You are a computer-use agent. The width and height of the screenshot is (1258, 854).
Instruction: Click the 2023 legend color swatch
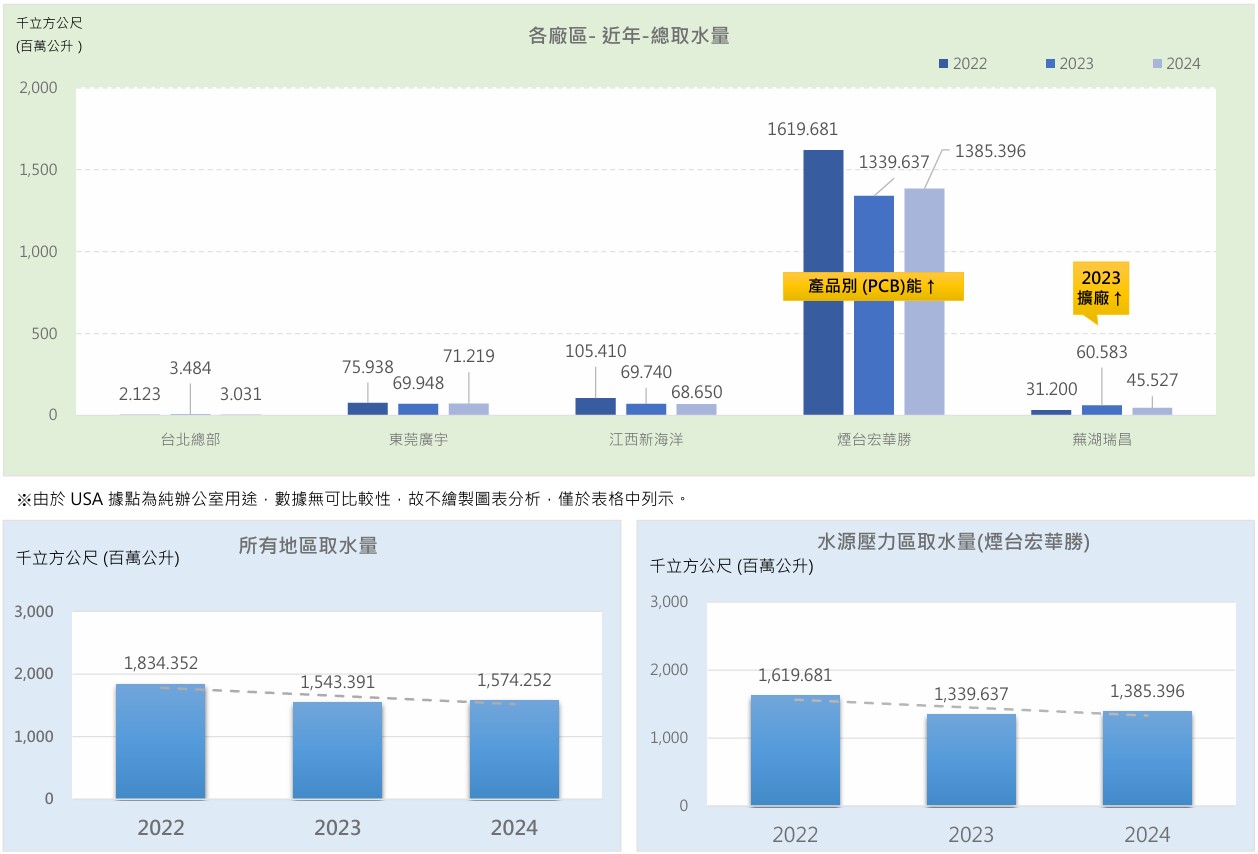pyautogui.click(x=1051, y=64)
